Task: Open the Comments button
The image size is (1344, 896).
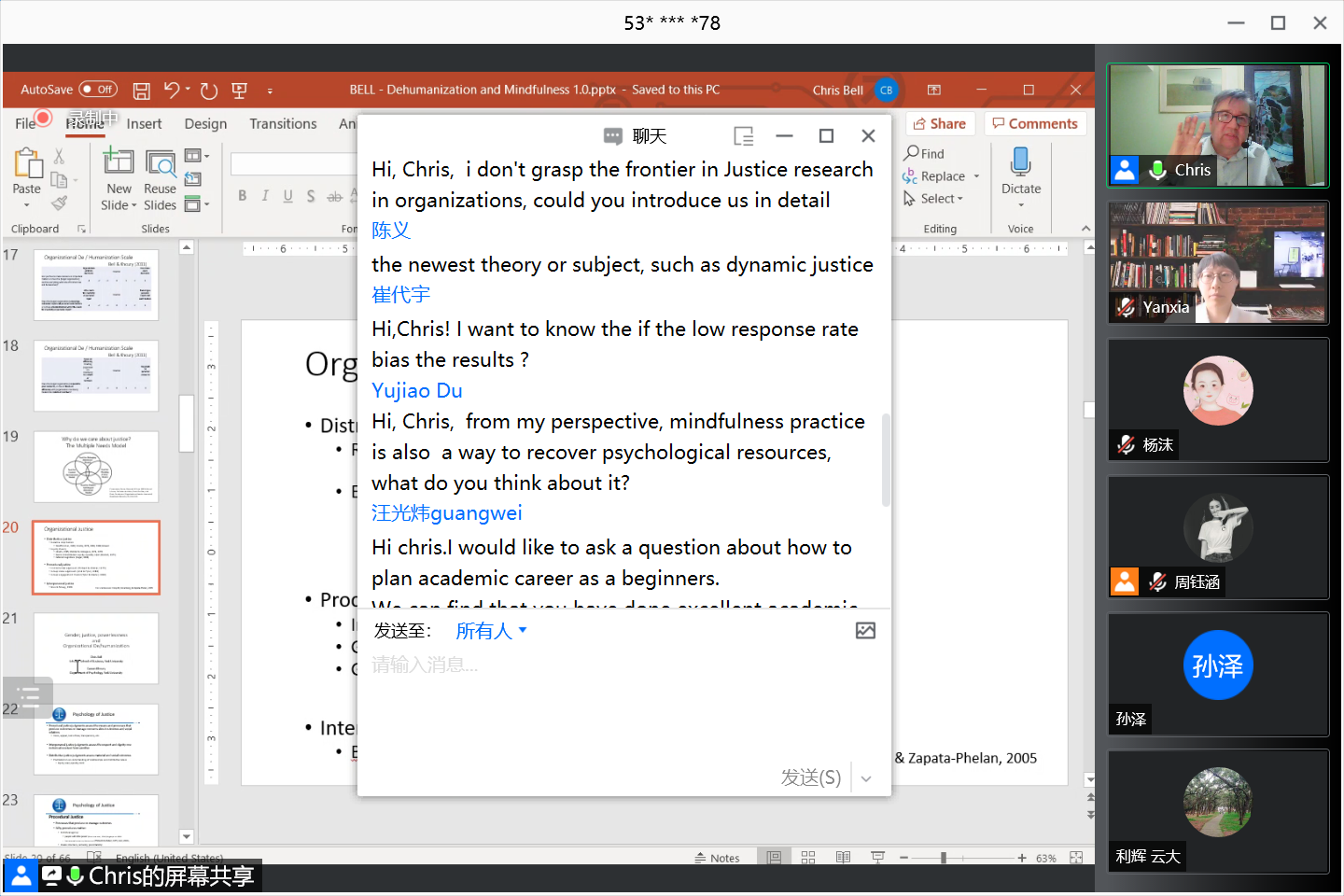Action: point(1035,124)
